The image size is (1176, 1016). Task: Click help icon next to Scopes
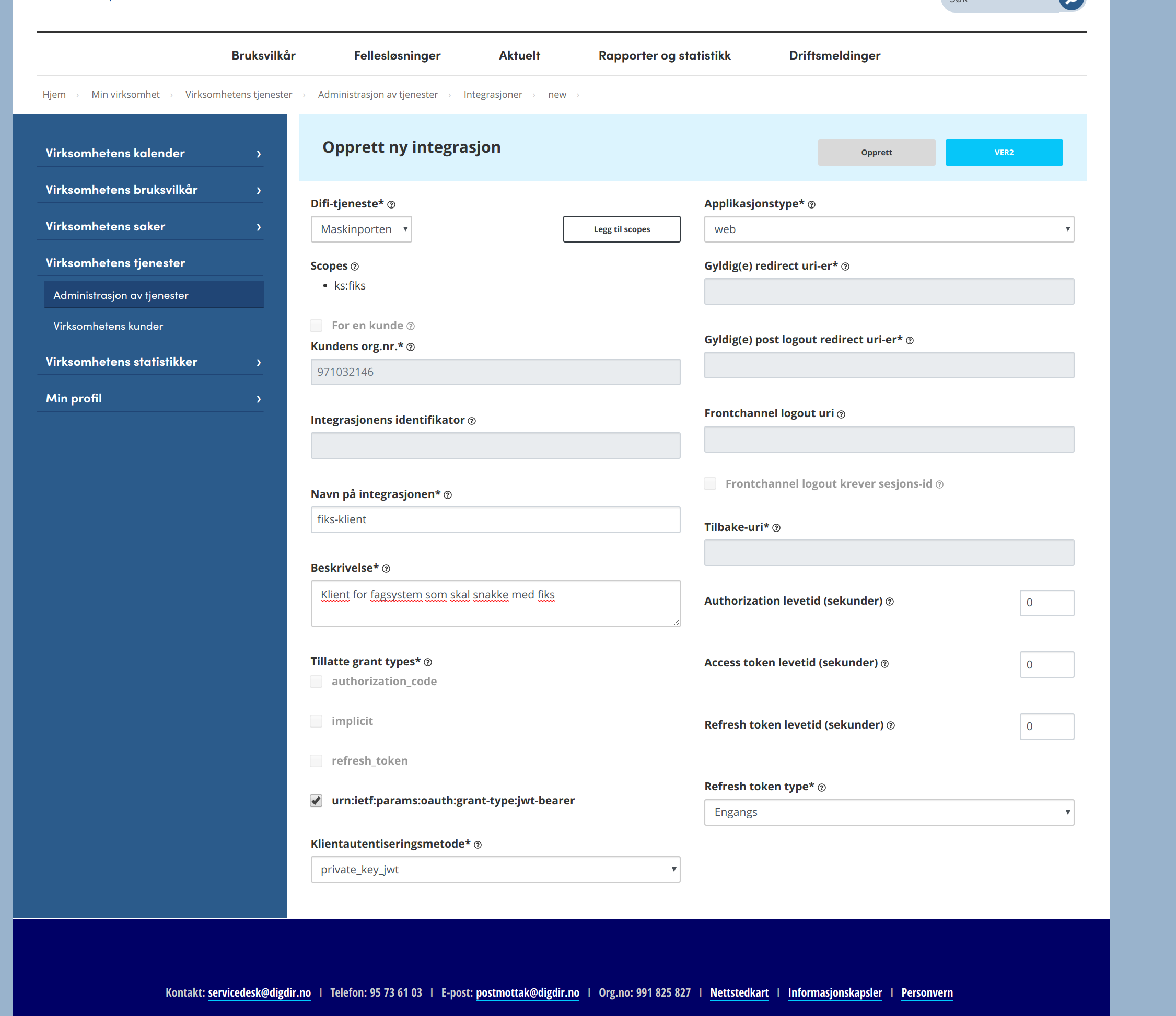pyautogui.click(x=355, y=267)
